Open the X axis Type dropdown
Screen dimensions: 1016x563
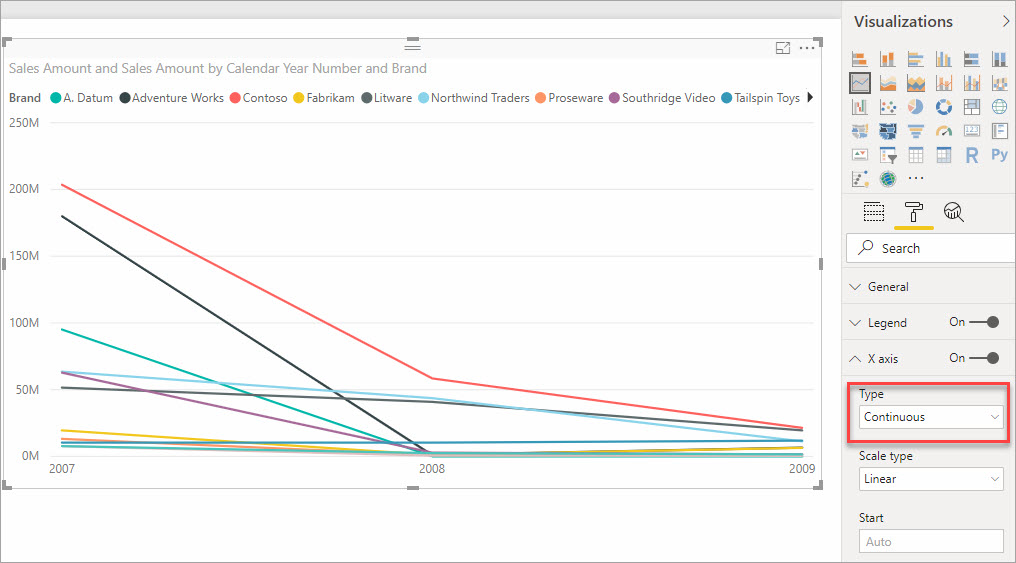coord(931,417)
